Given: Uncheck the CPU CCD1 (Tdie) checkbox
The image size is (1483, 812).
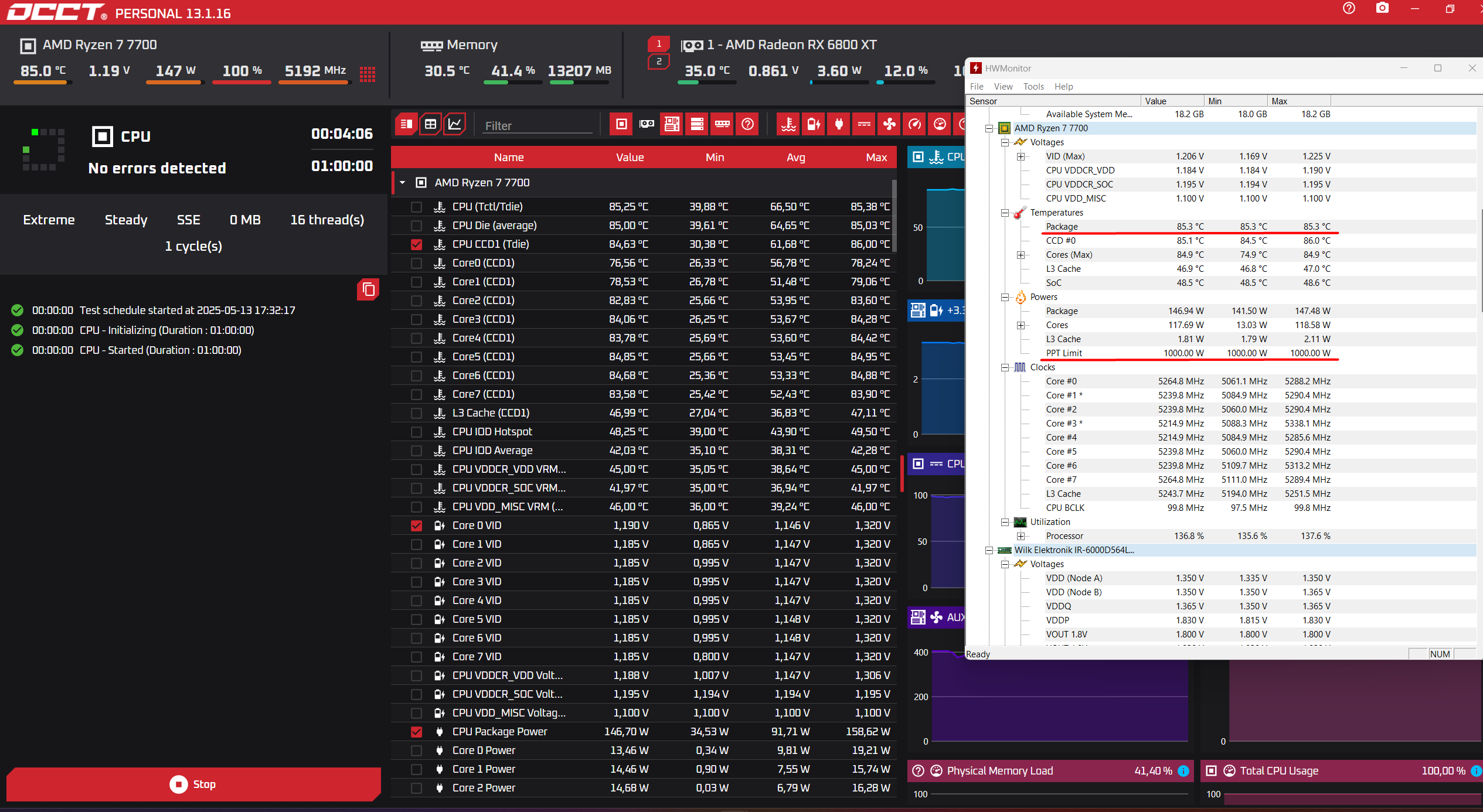Looking at the screenshot, I should [x=416, y=244].
